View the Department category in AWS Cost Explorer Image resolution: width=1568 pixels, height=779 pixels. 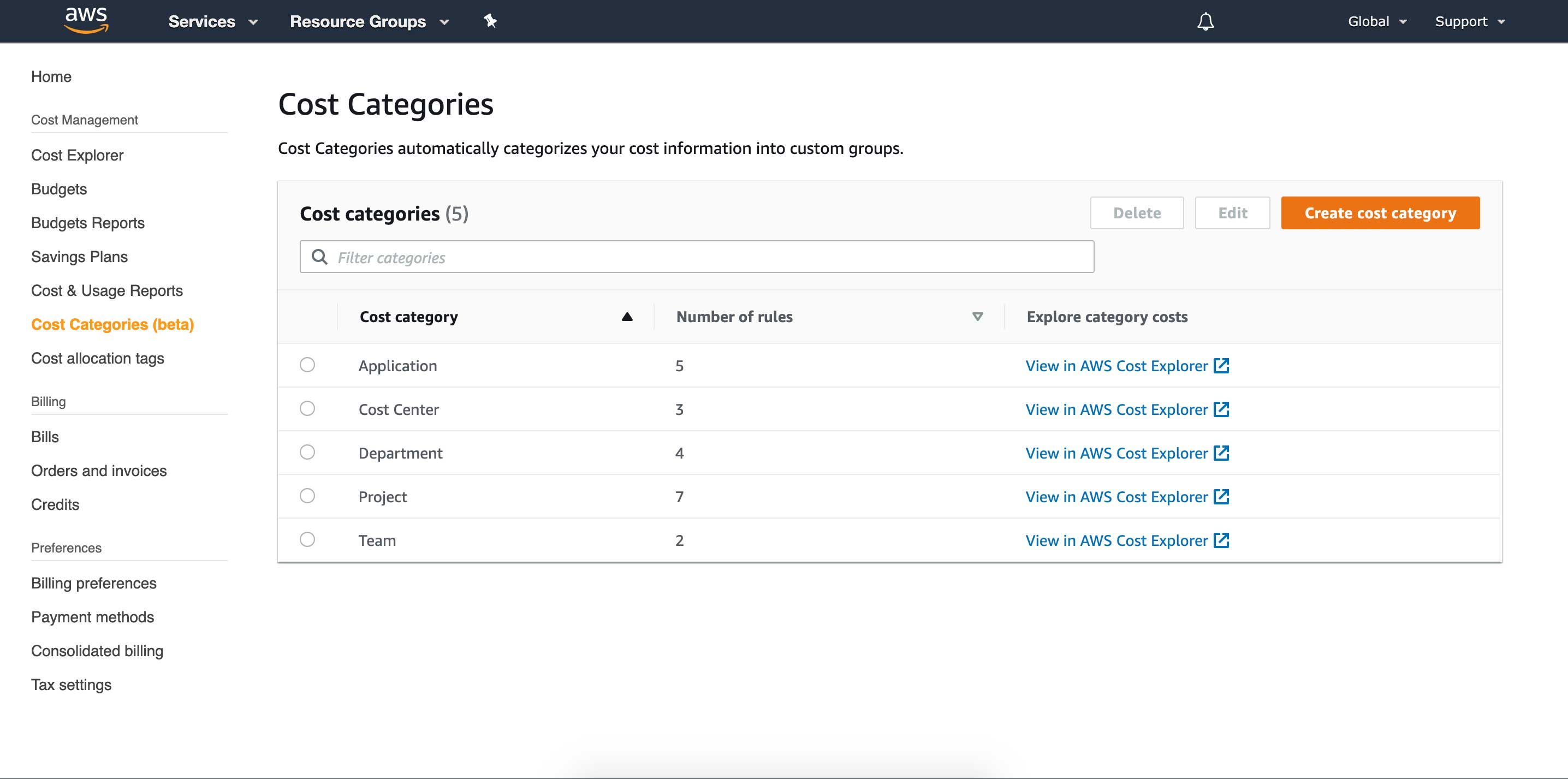coord(1116,453)
